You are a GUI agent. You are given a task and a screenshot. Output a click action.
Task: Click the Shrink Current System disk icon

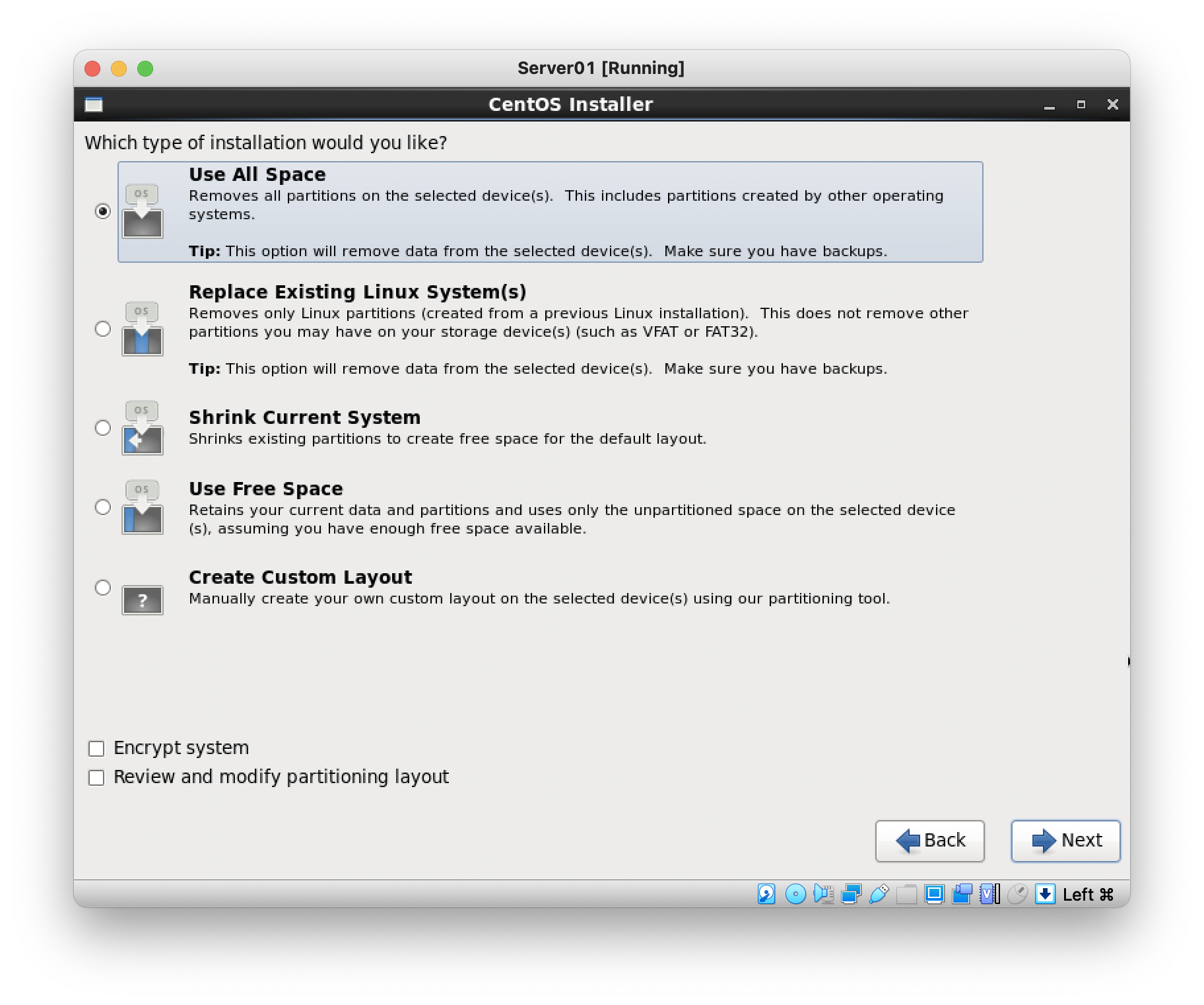(142, 427)
